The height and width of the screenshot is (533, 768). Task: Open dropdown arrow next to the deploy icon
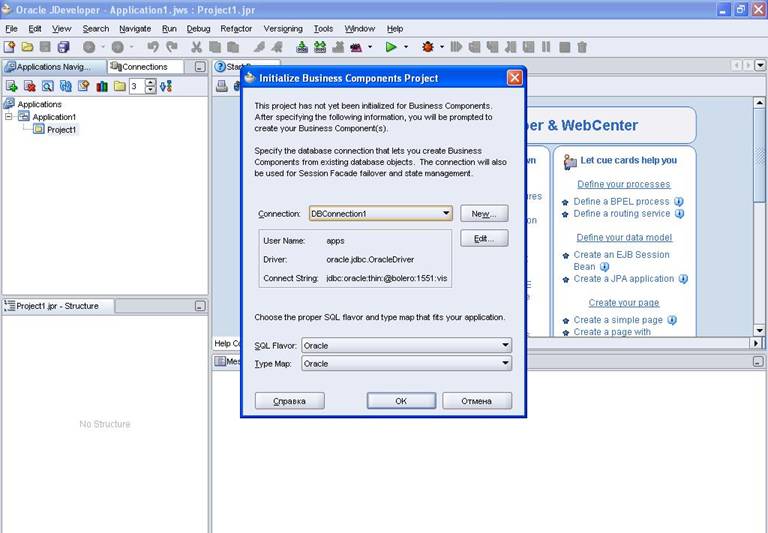coord(370,47)
